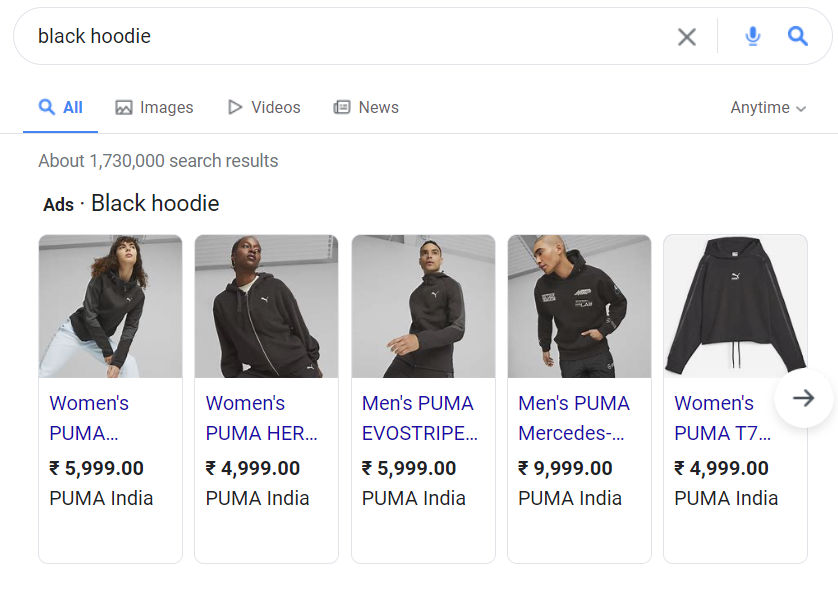Screen dimensions: 838x598
Task: Switch to the Videos tab
Action: (264, 107)
